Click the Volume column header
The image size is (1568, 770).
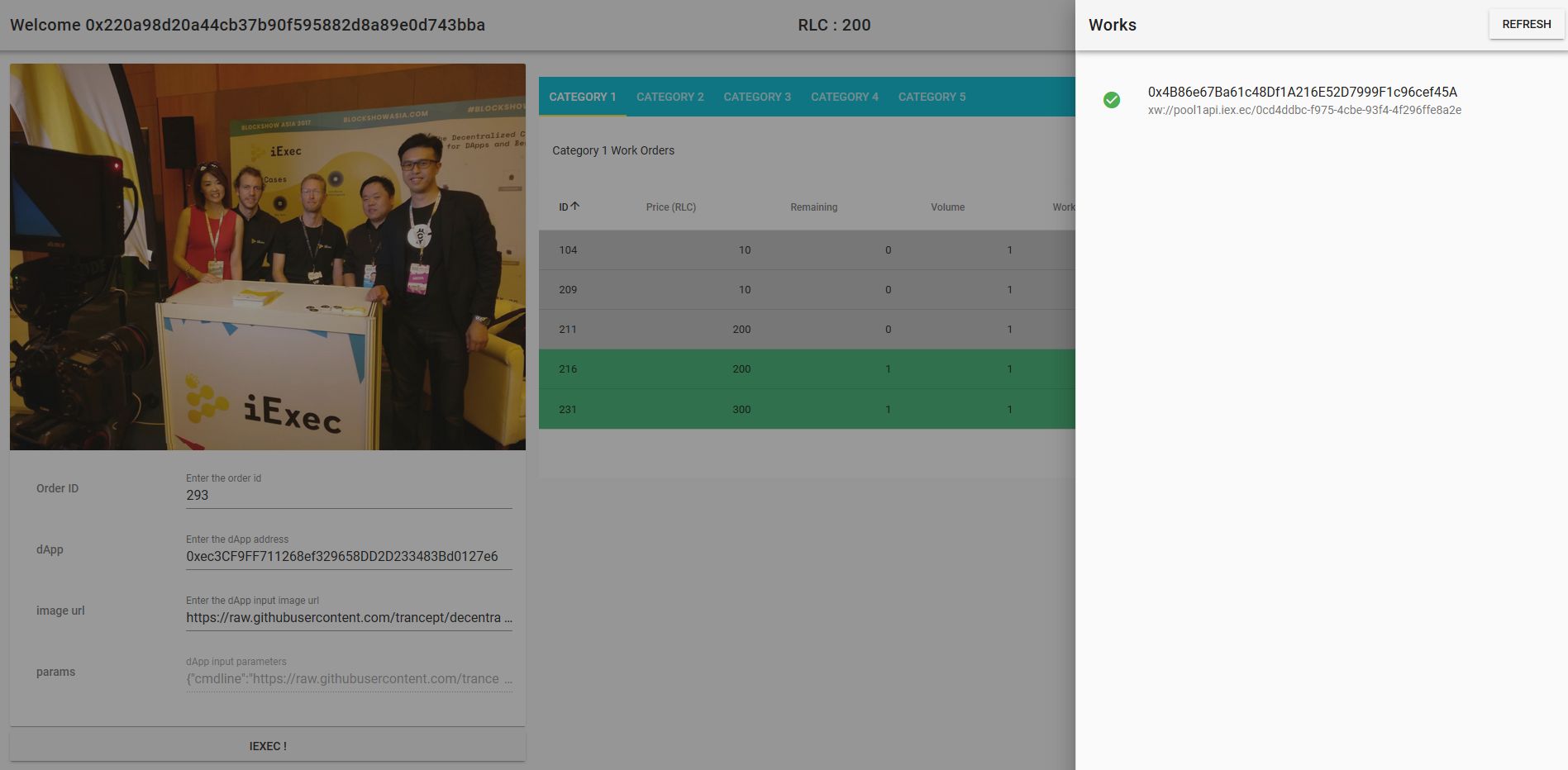[947, 207]
